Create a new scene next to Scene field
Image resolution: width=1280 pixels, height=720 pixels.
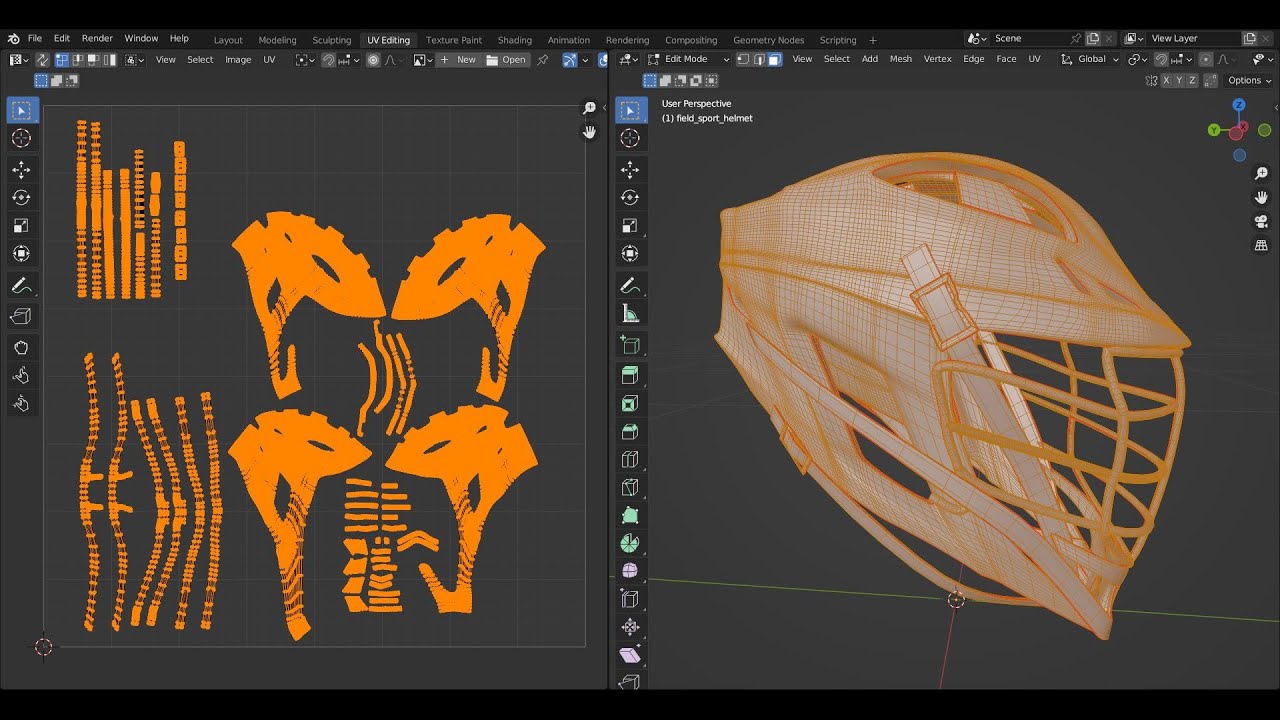point(1093,38)
